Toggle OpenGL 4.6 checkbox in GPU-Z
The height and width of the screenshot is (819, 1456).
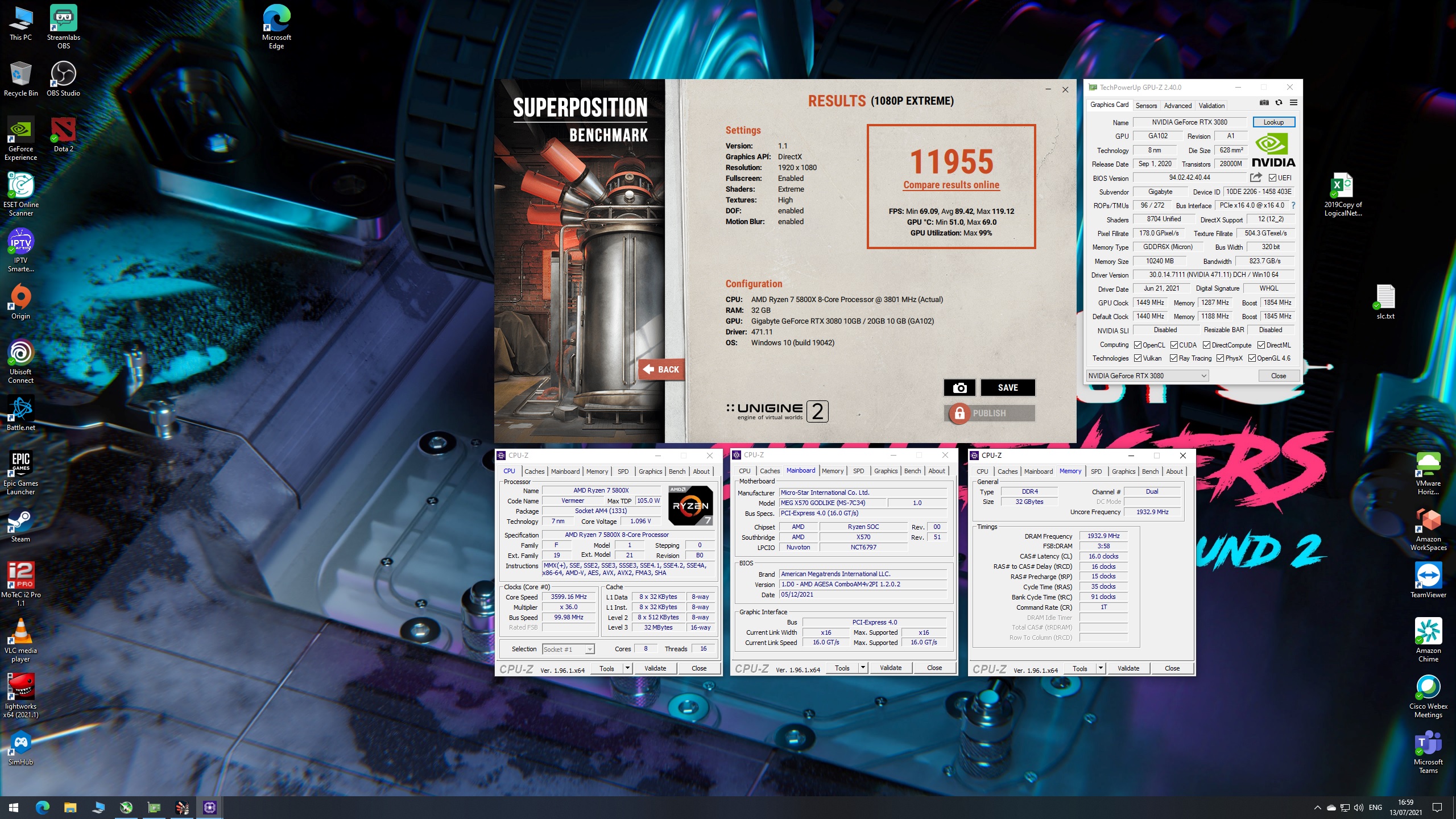[x=1252, y=358]
